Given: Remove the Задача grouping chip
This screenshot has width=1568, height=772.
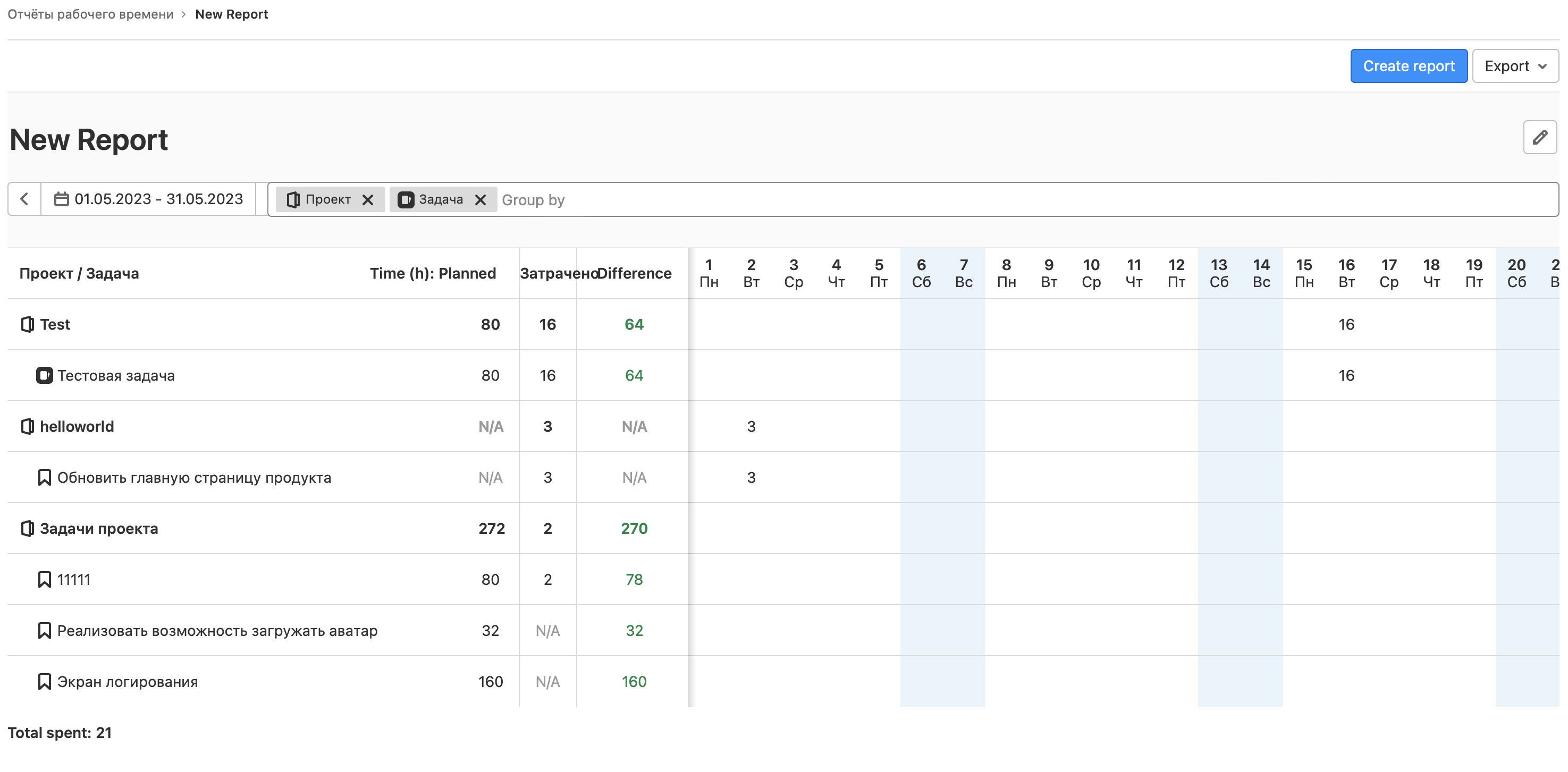Looking at the screenshot, I should click(480, 200).
